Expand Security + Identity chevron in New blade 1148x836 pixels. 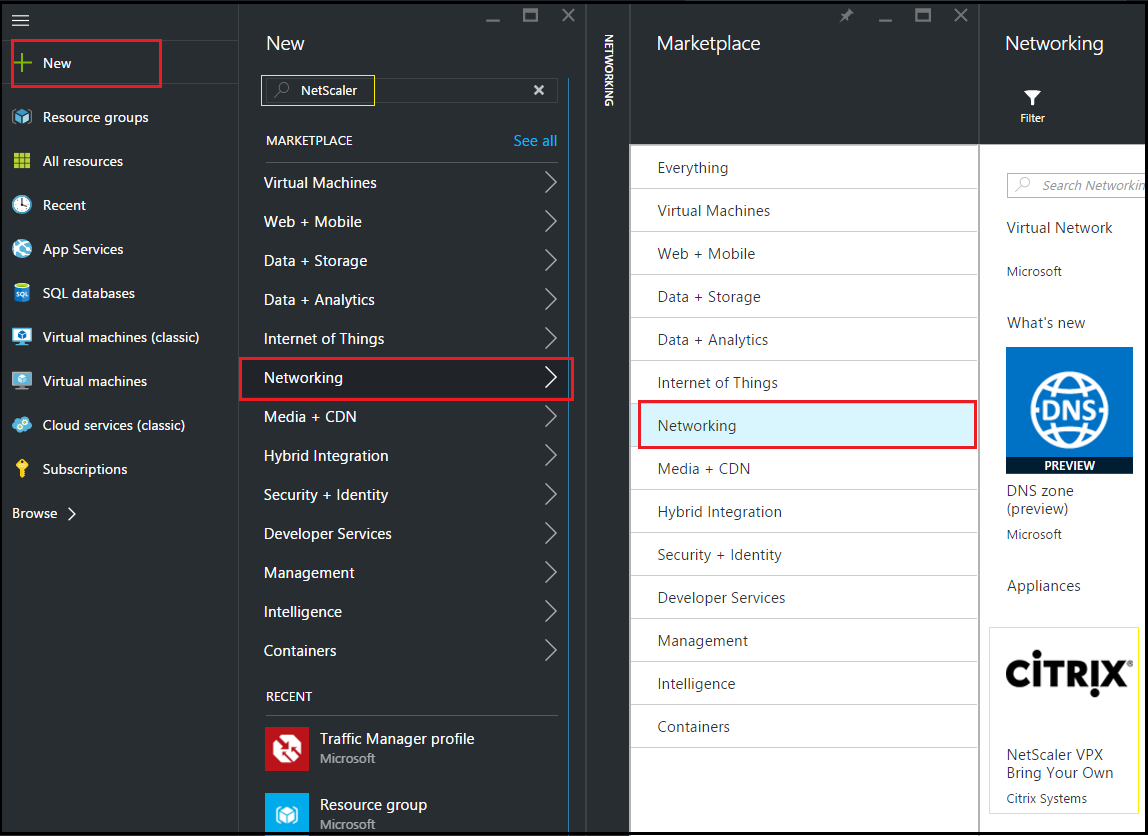[551, 495]
